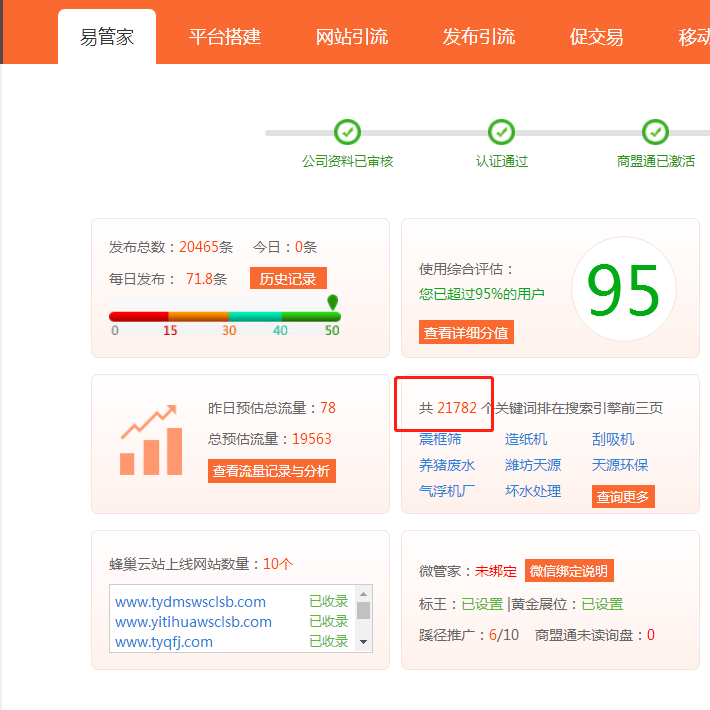
Task: Click the 公司资料已审核 green checkmark icon
Action: (347, 132)
